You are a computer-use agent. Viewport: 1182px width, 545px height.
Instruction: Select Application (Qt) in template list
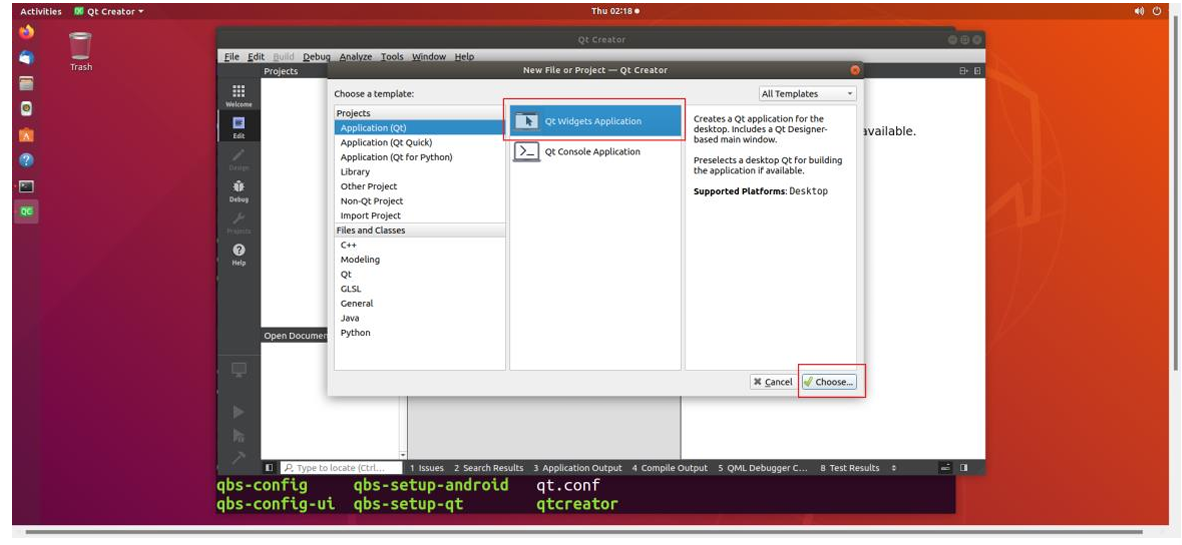[x=419, y=128]
